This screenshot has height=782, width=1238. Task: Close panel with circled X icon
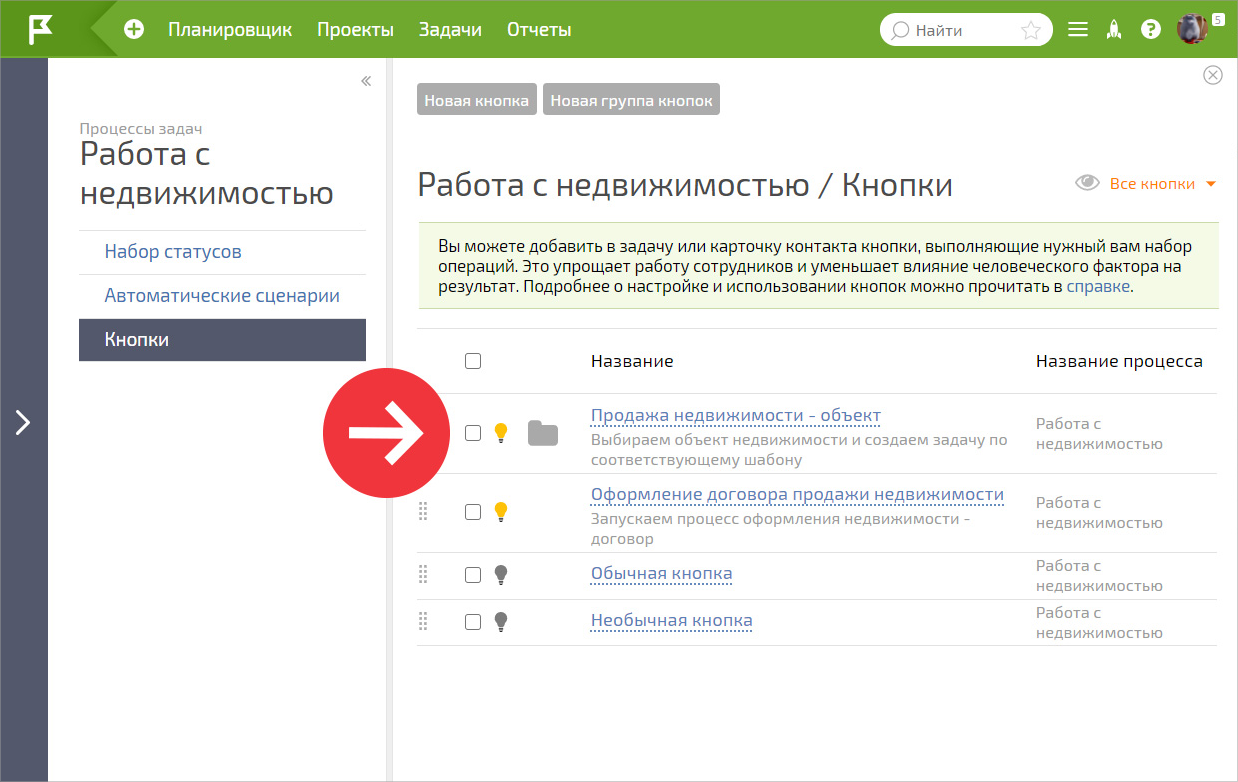[1213, 75]
